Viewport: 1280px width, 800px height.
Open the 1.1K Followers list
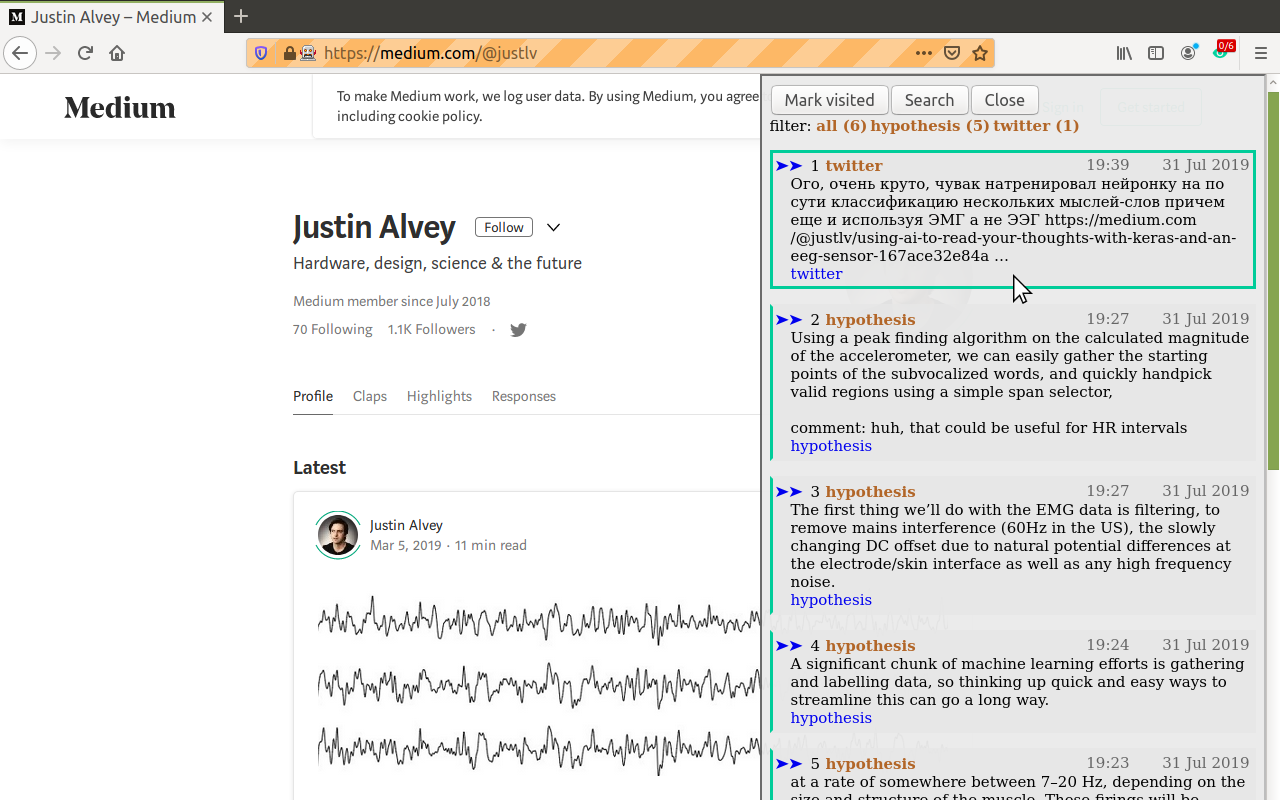[x=431, y=329]
